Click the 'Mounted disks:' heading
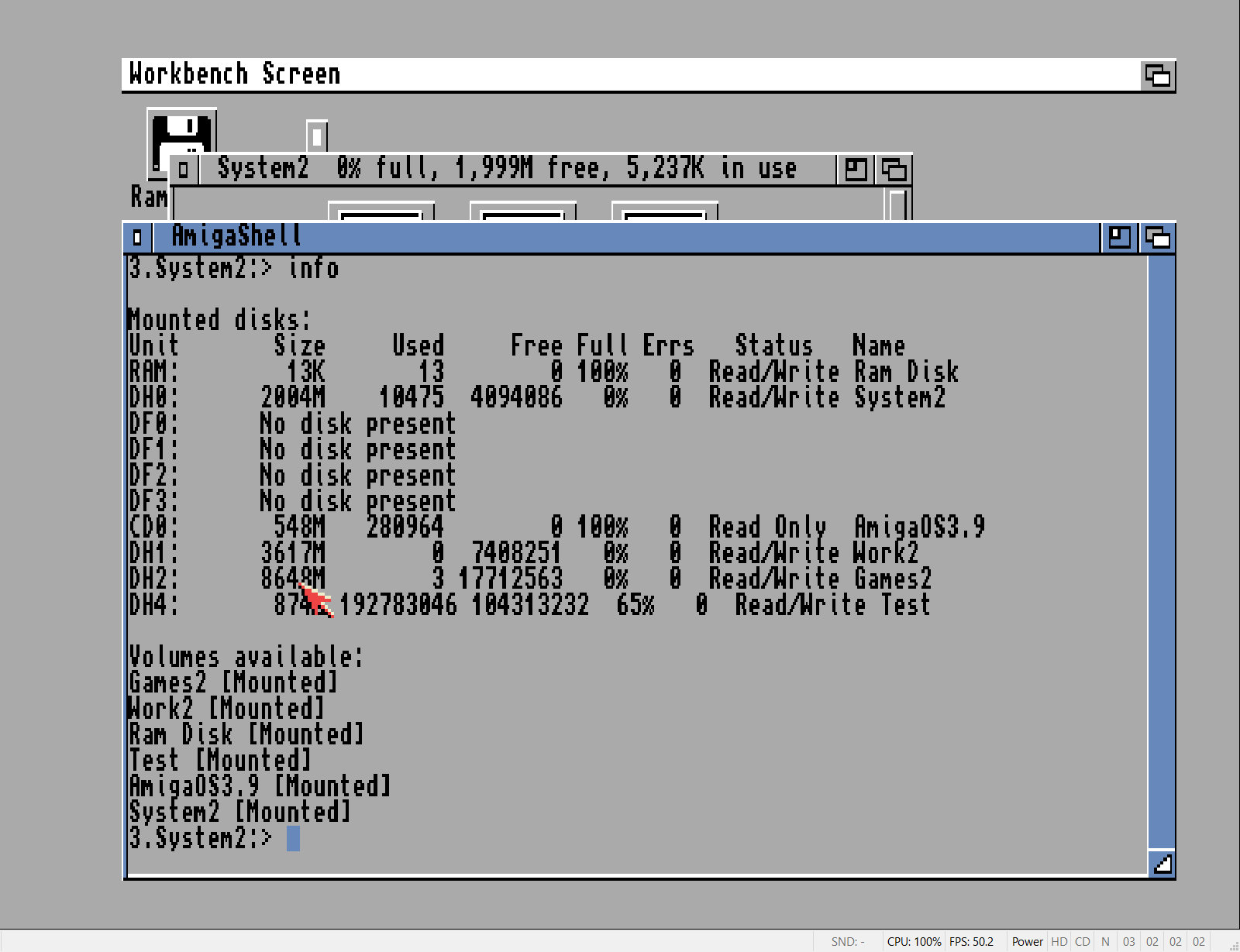This screenshot has height=952, width=1240. tap(219, 319)
